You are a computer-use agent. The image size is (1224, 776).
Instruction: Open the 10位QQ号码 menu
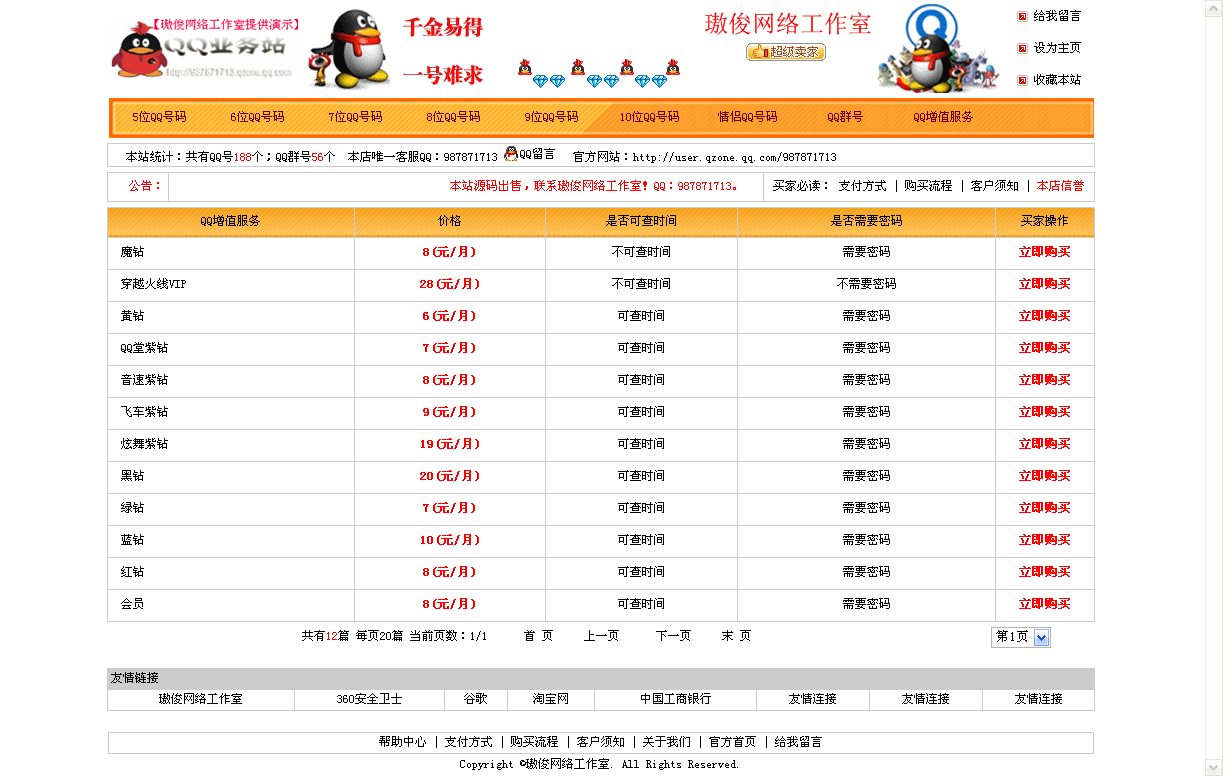649,117
